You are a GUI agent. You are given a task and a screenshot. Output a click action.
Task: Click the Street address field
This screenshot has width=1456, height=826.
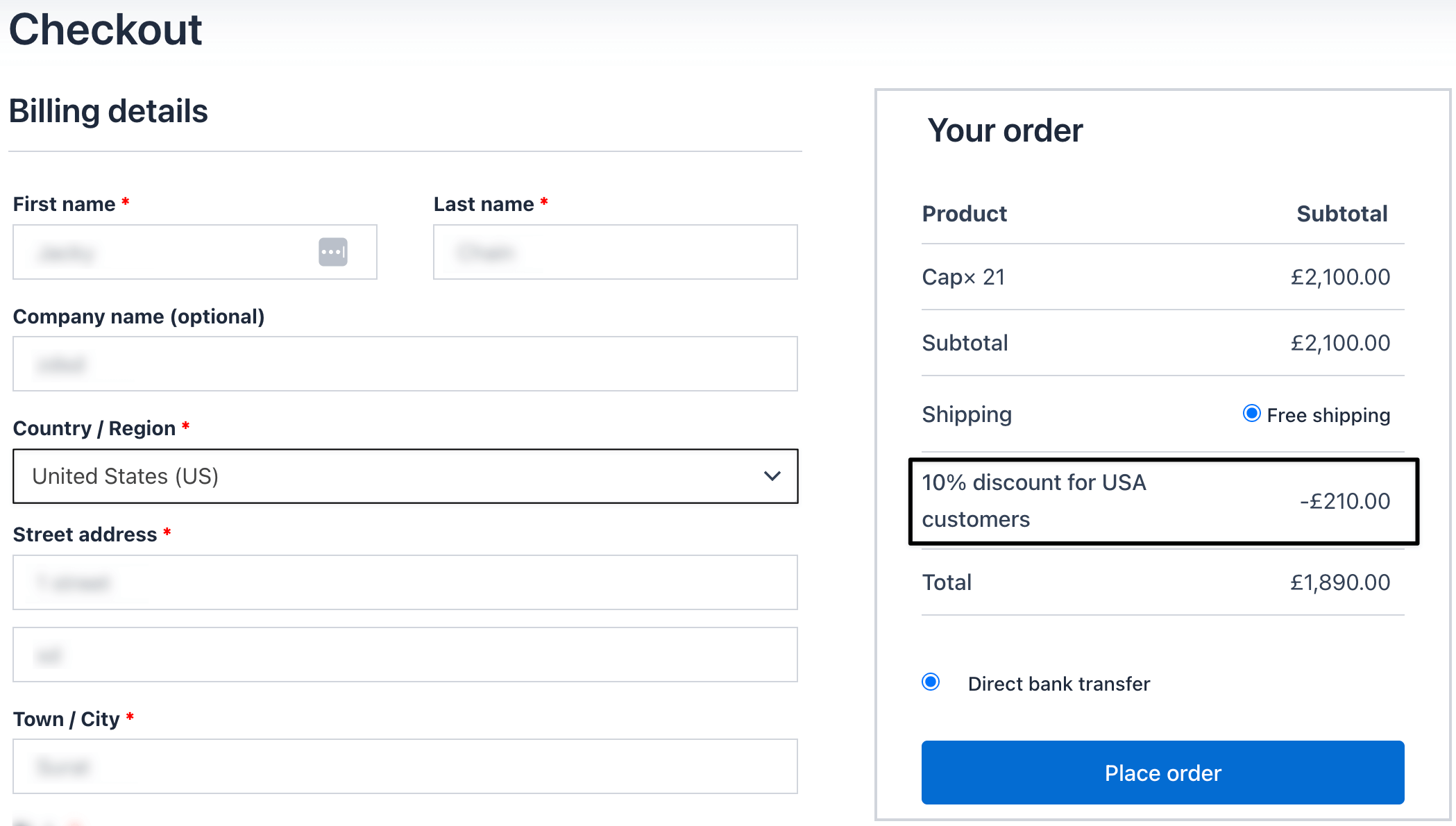(x=405, y=582)
